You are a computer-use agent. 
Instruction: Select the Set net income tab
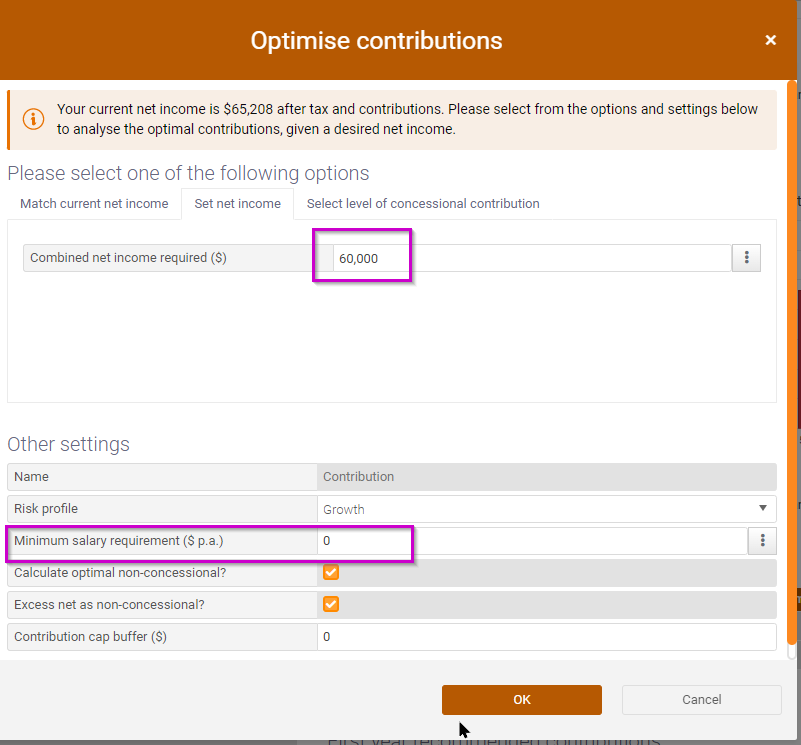point(238,203)
